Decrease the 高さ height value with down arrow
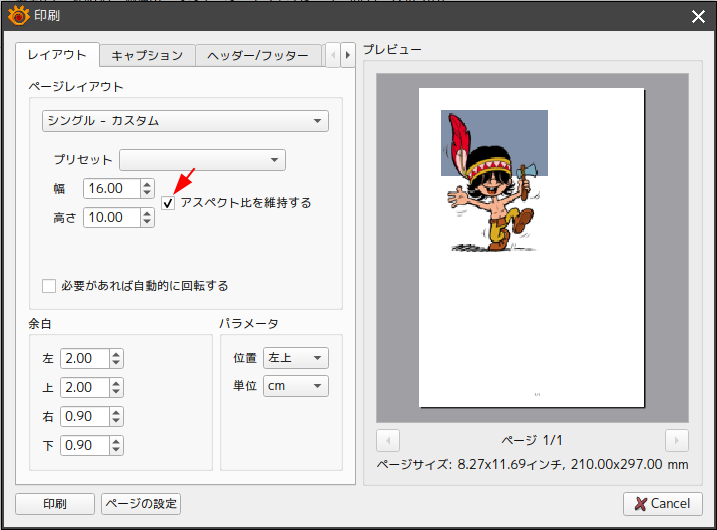Viewport: 717px width, 530px height. [147, 222]
